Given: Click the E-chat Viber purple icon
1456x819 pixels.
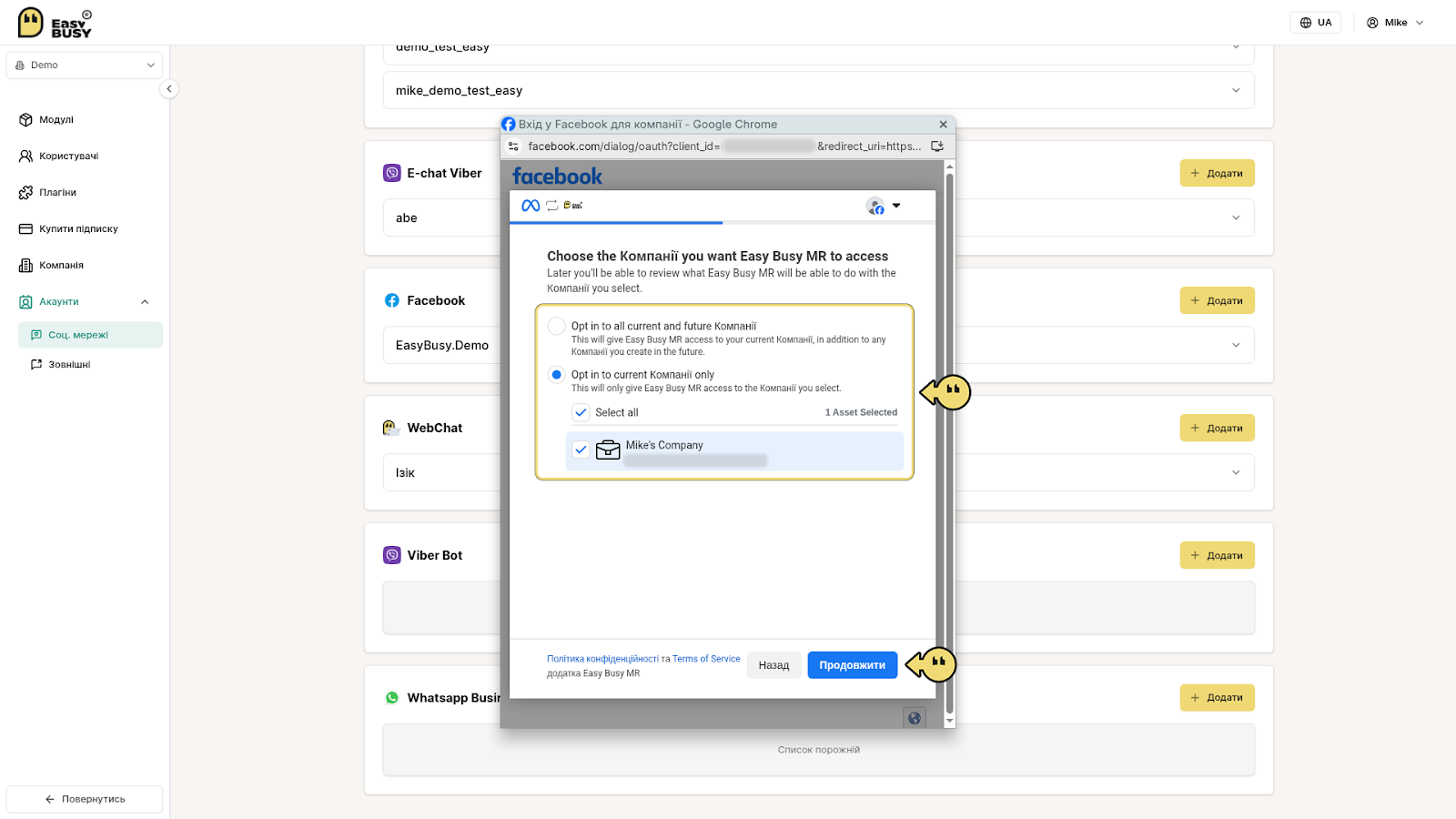Looking at the screenshot, I should pos(392,173).
